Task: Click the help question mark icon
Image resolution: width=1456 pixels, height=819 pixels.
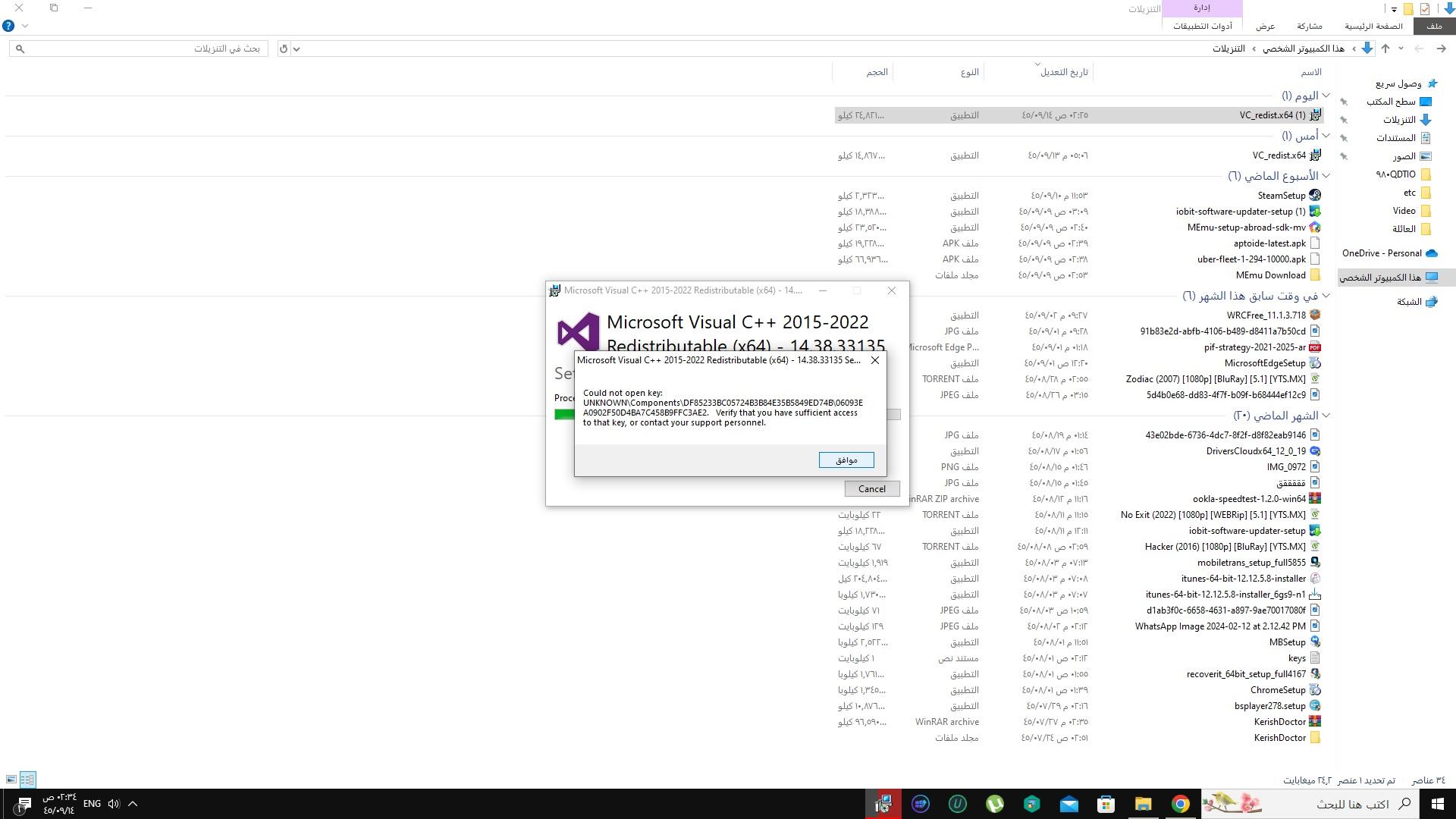Action: pos(8,26)
